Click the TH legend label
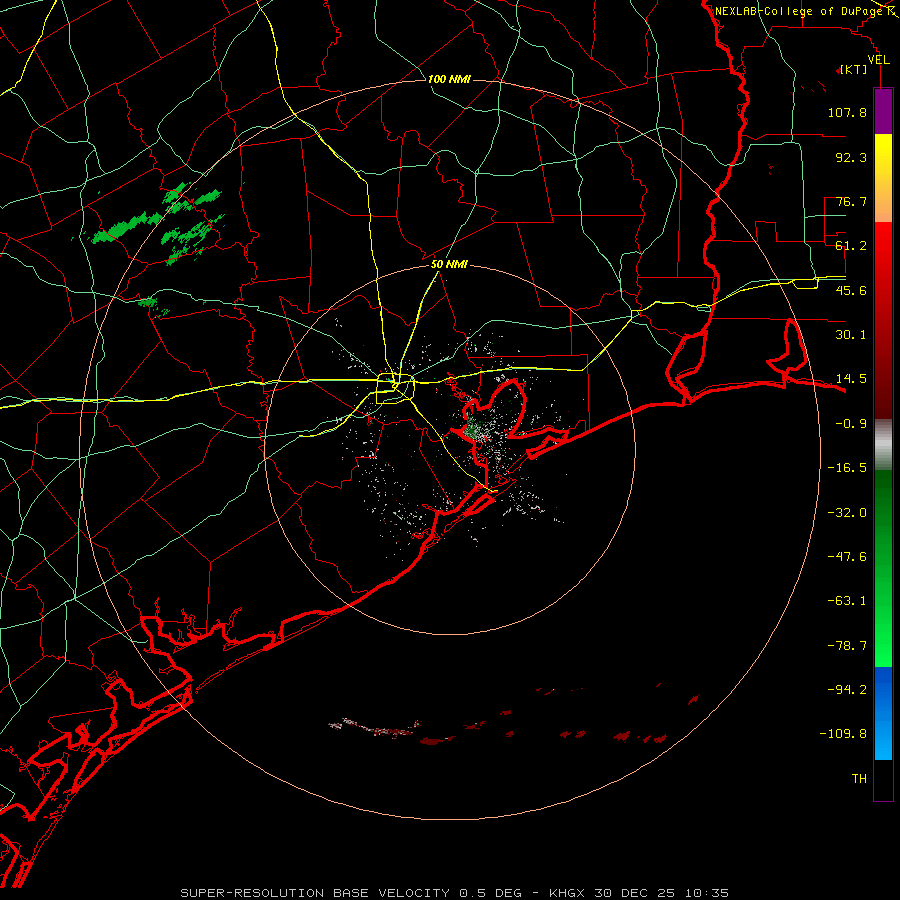This screenshot has width=900, height=900. pos(859,779)
